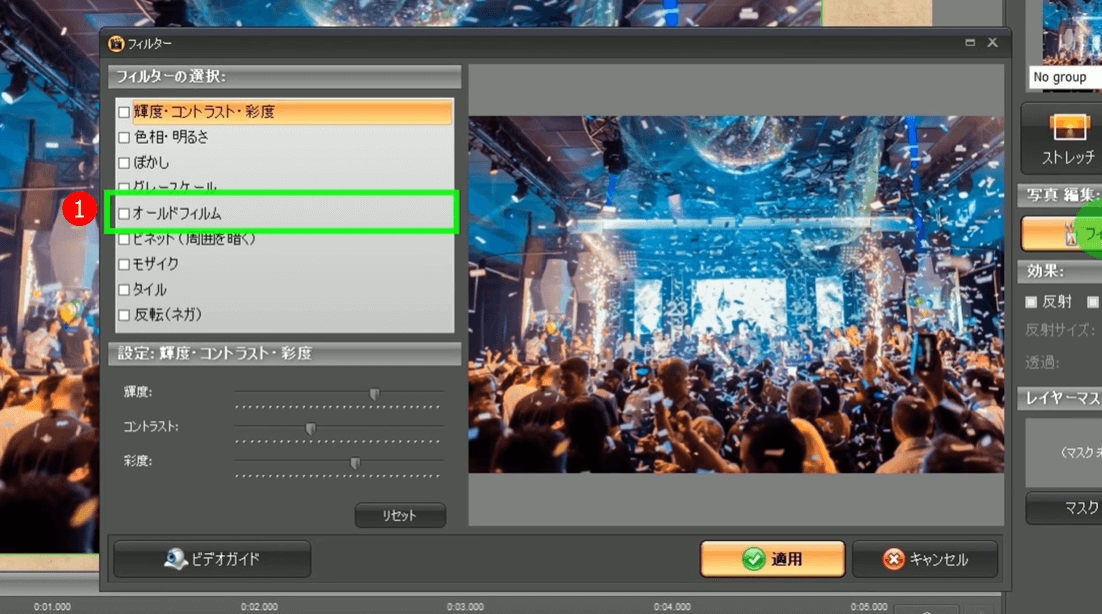
Task: Select the 反転(ネガ) filter entry
Action: pyautogui.click(x=167, y=315)
